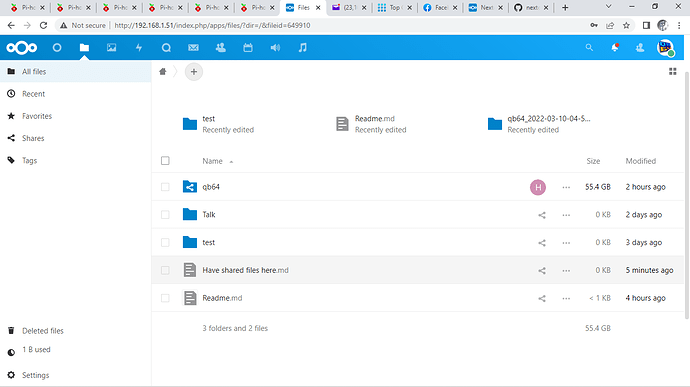The image size is (690, 387).
Task: Open Tags in sidebar
Action: point(75,160)
